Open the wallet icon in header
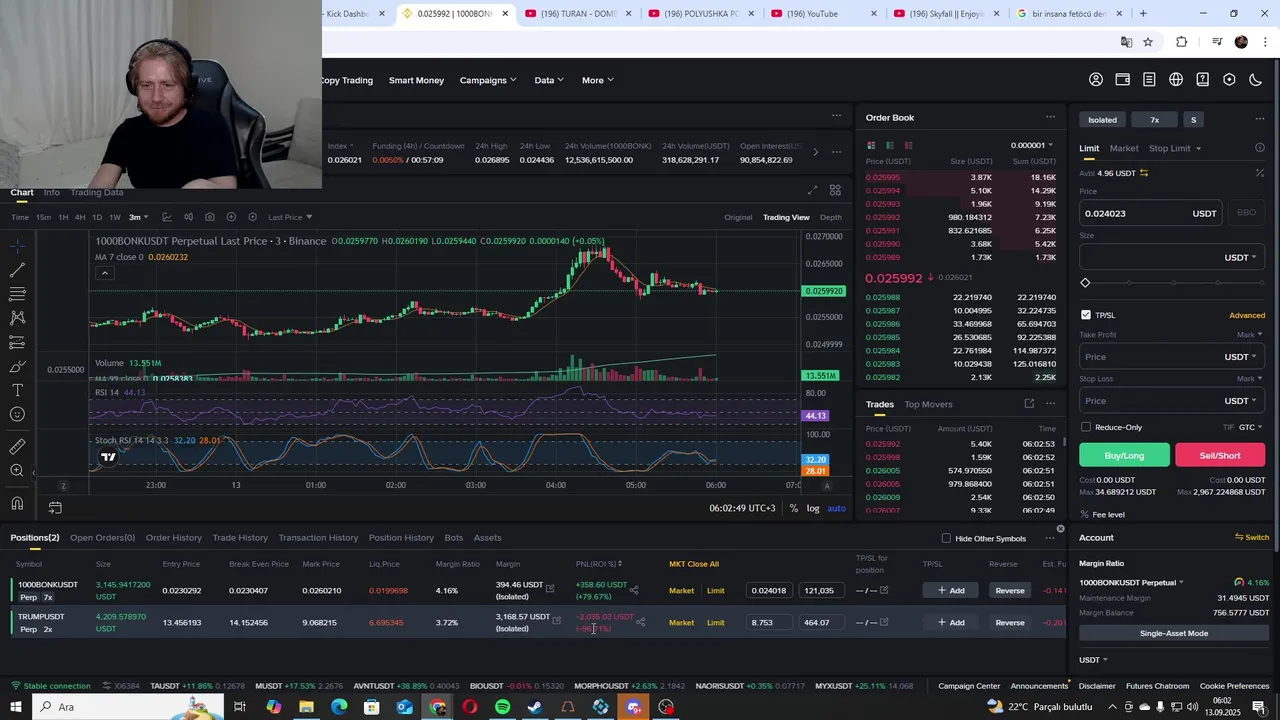 coord(1123,80)
